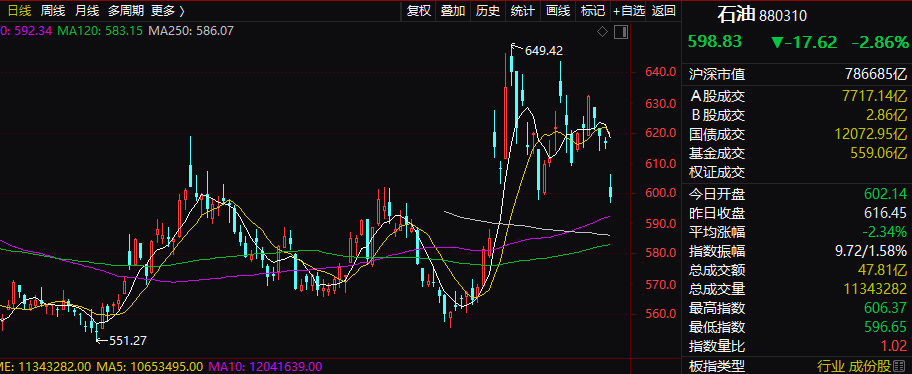Switch to the 月线 monthly chart tab
The height and width of the screenshot is (374, 912).
click(87, 10)
